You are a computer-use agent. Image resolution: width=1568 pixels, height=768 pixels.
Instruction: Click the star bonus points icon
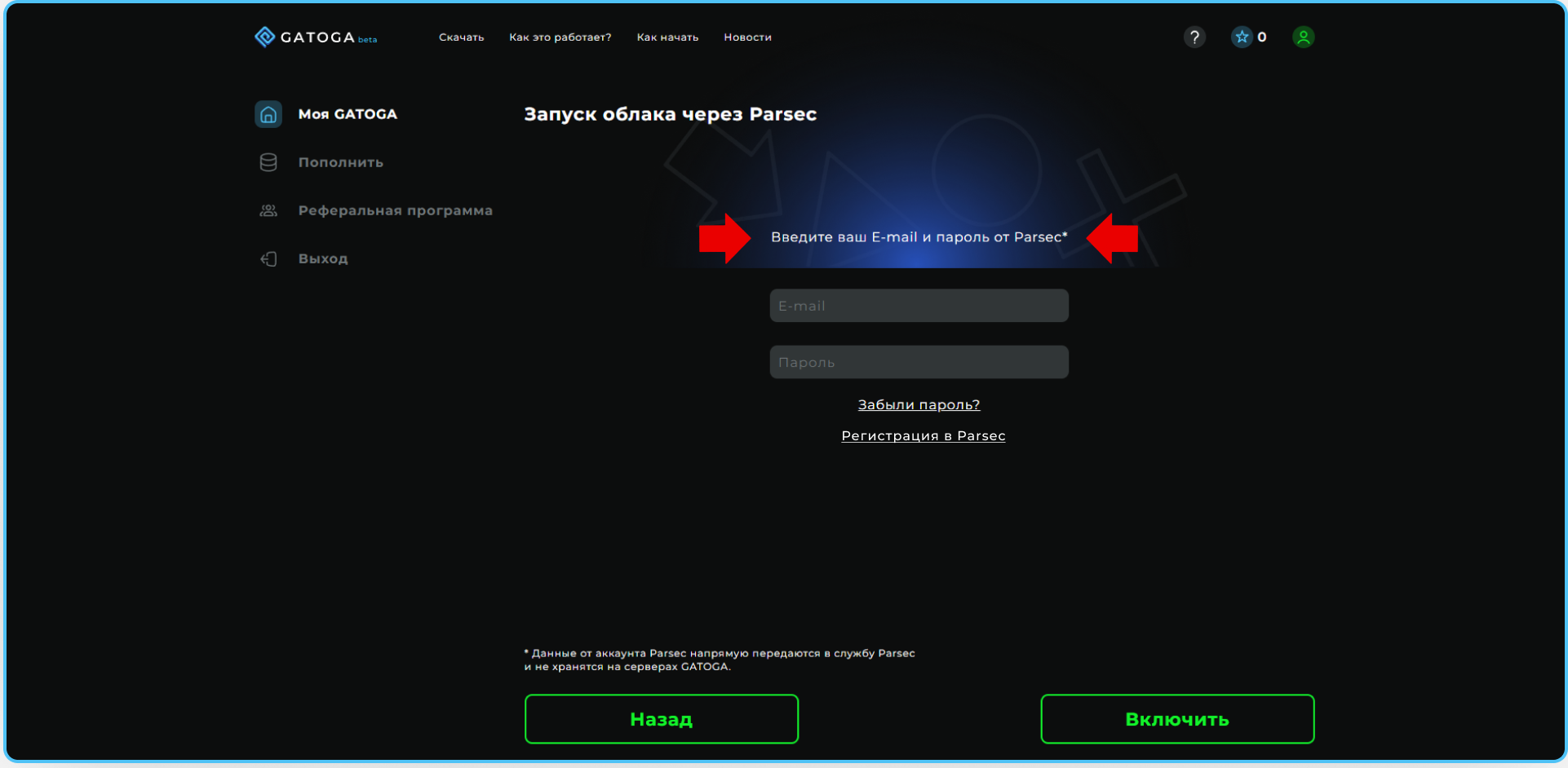pyautogui.click(x=1242, y=37)
